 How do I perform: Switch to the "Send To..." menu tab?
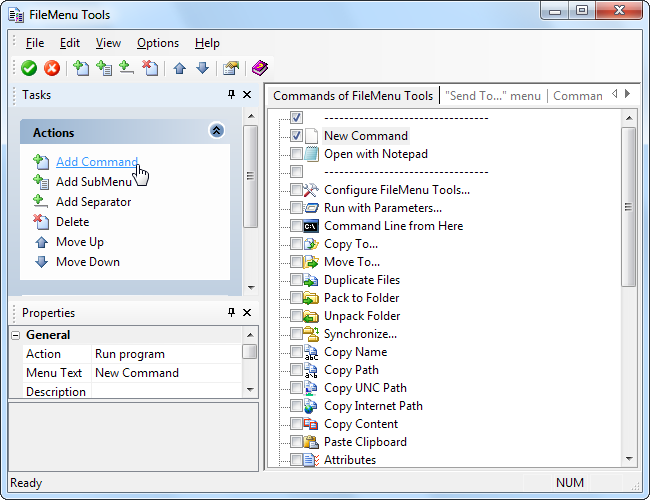(x=493, y=96)
